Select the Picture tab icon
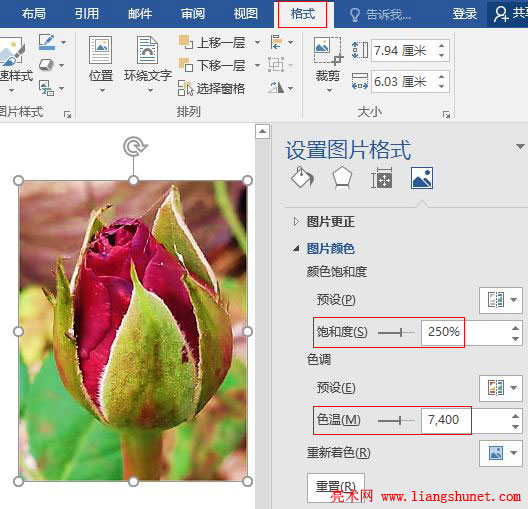The height and width of the screenshot is (509, 528). (x=422, y=178)
